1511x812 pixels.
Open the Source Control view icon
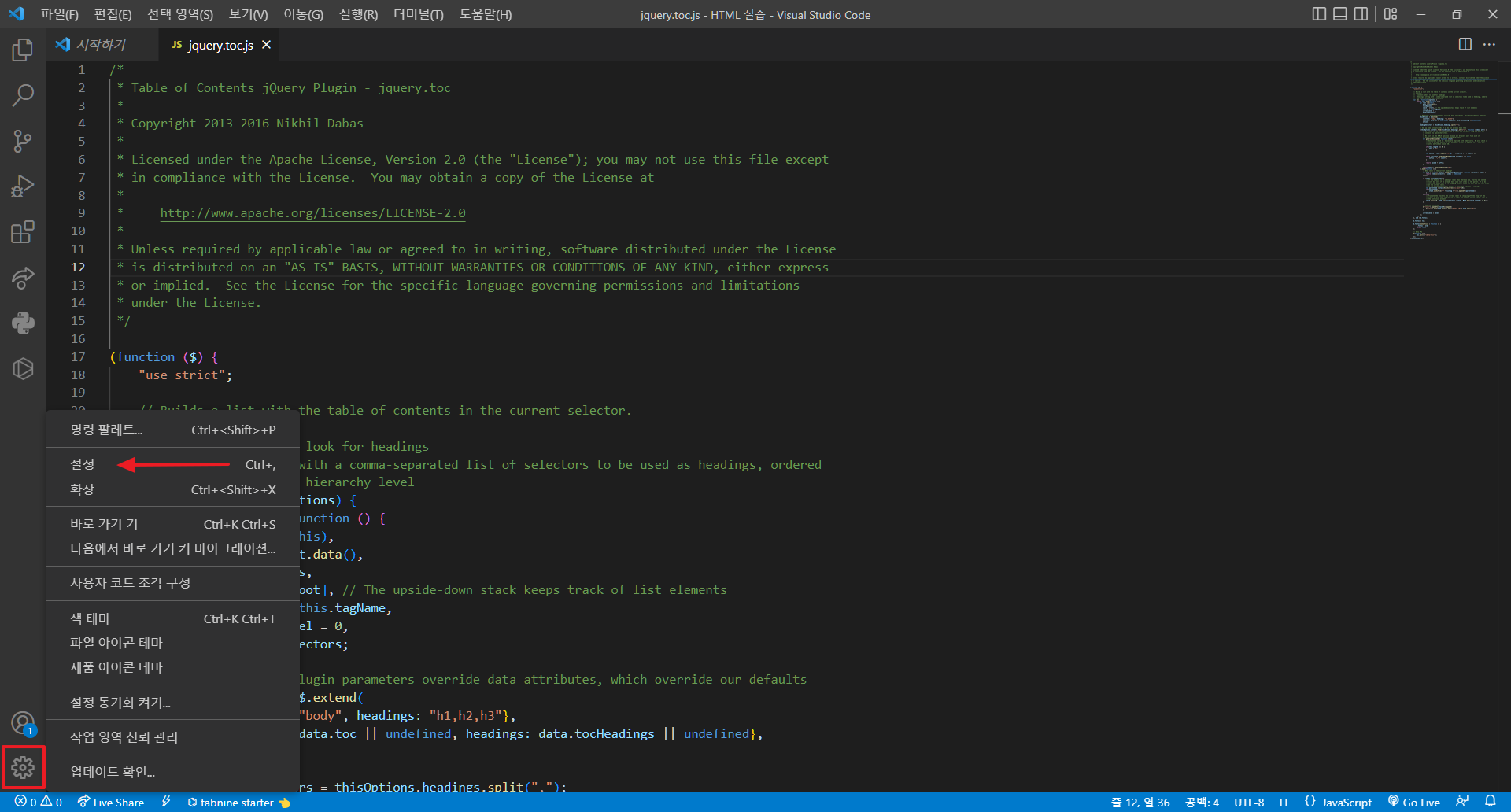click(x=23, y=141)
